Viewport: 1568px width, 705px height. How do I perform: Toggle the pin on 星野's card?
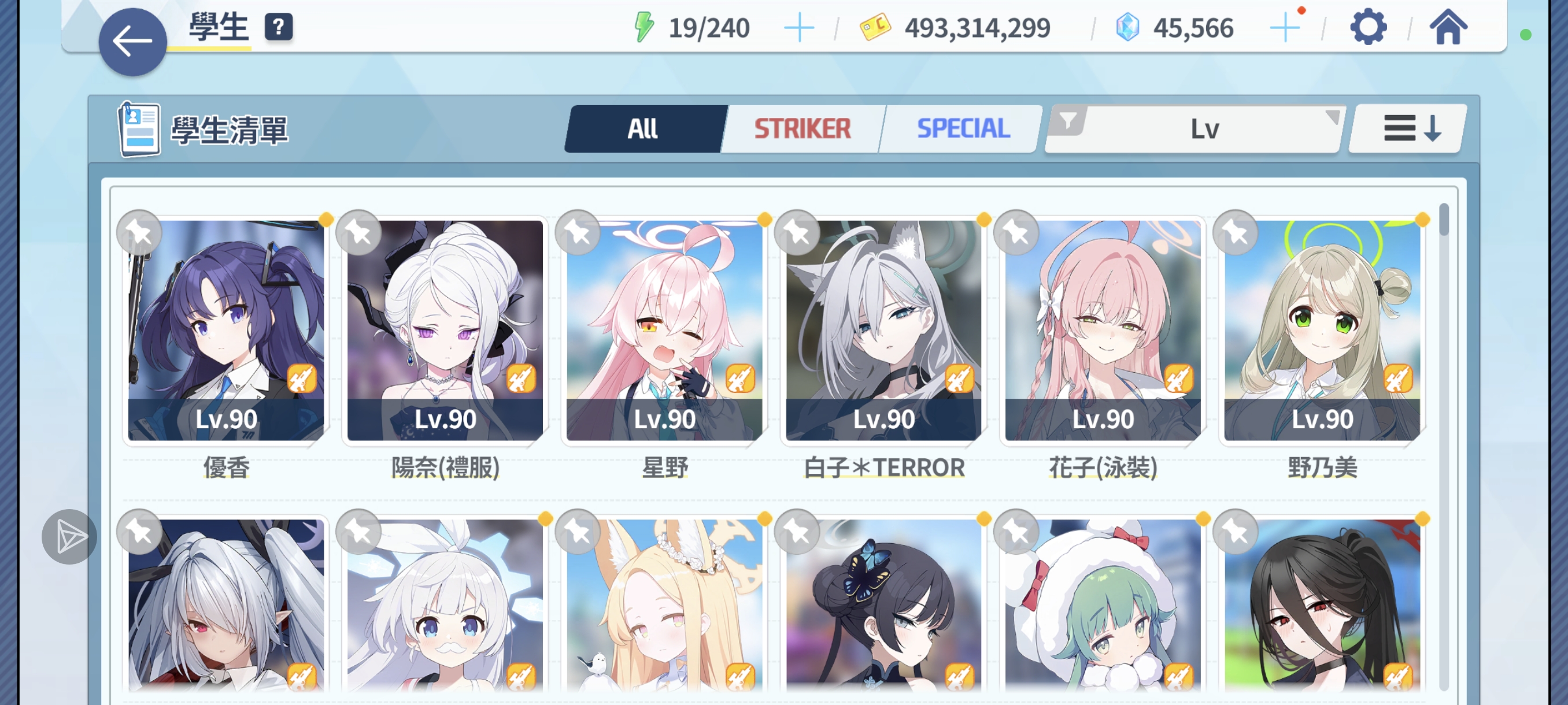[578, 232]
